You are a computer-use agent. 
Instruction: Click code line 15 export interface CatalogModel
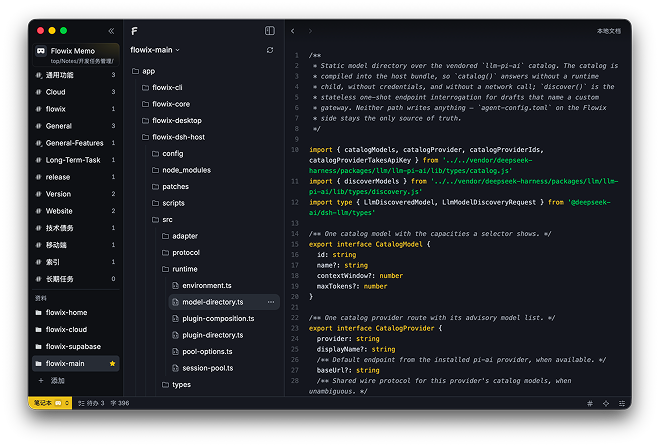(370, 245)
